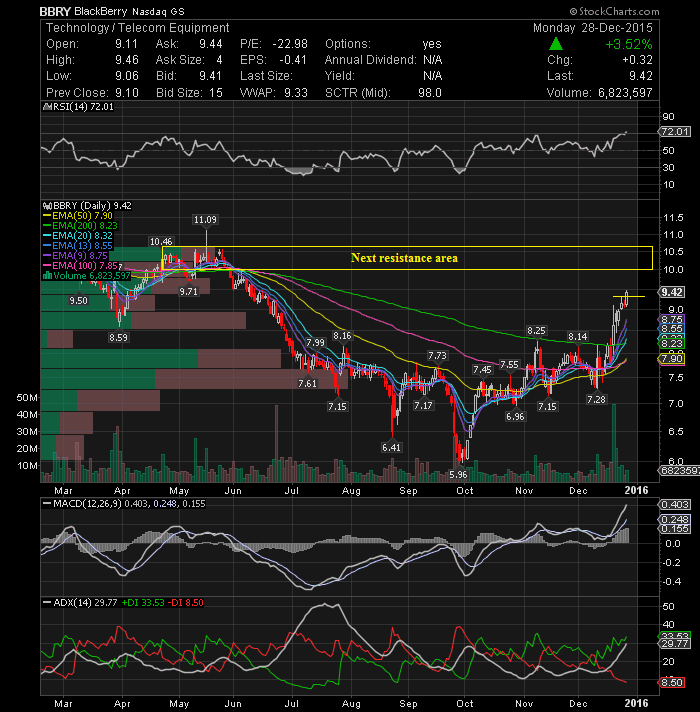Click the RSI(14) 72.01 panel label
Image resolution: width=700 pixels, height=712 pixels.
point(83,107)
